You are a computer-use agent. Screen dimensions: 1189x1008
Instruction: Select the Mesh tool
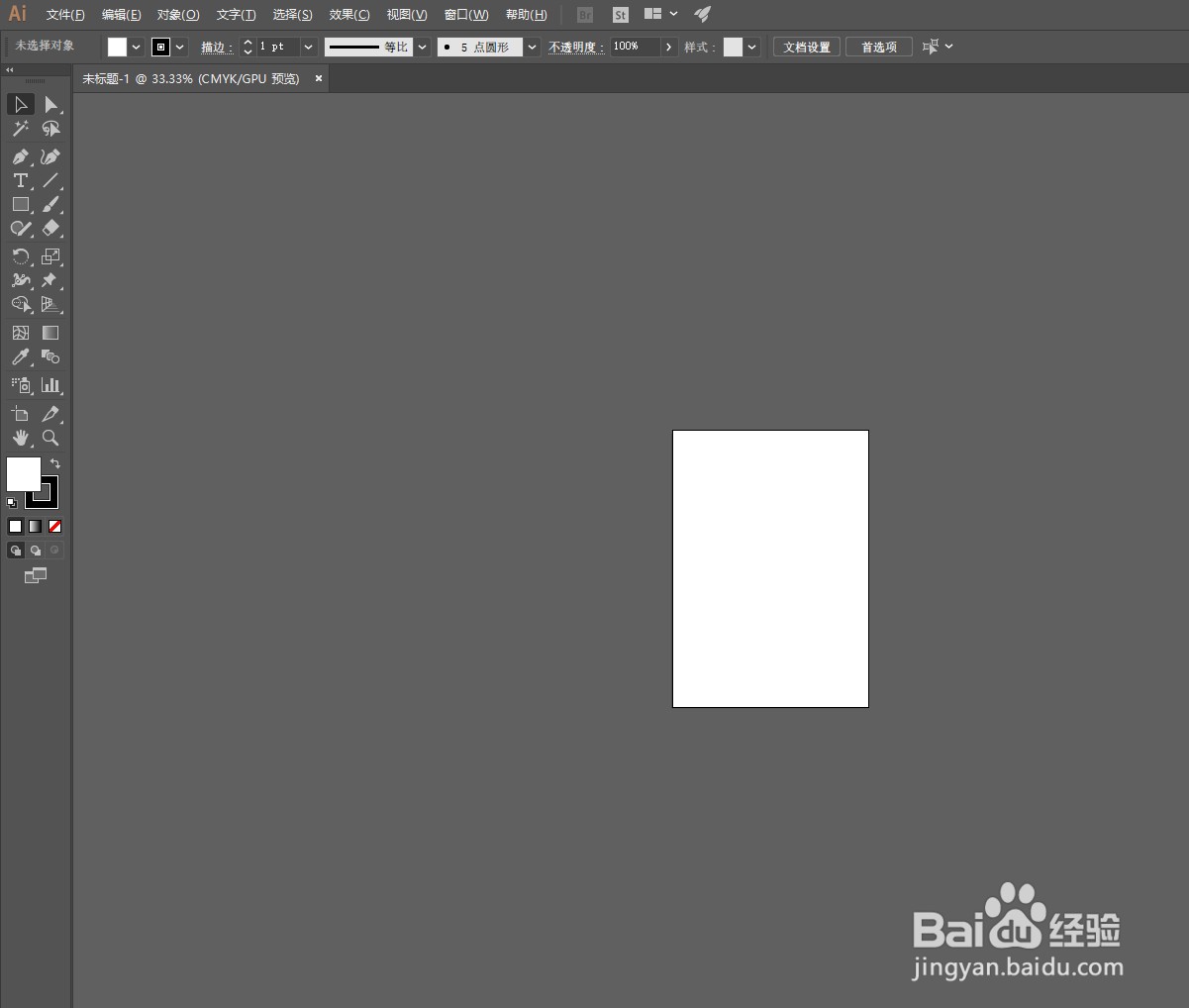click(x=21, y=333)
